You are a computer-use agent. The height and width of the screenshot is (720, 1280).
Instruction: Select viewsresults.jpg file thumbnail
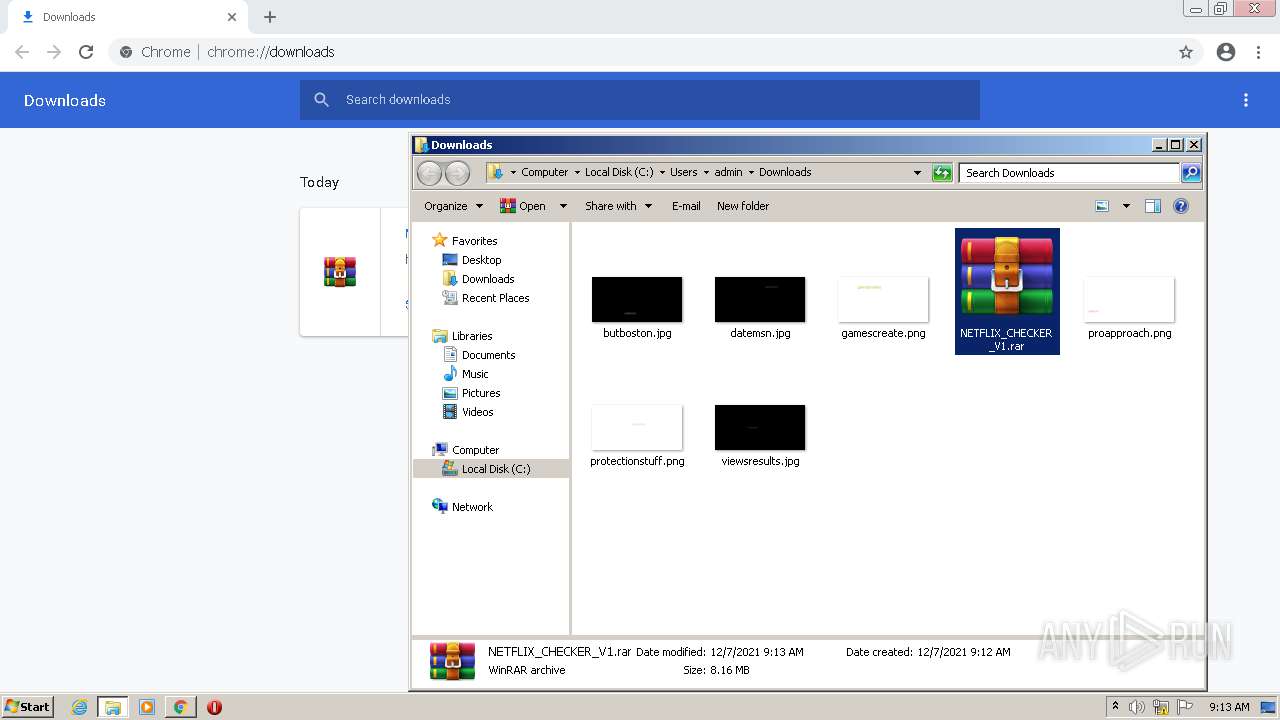click(x=760, y=427)
